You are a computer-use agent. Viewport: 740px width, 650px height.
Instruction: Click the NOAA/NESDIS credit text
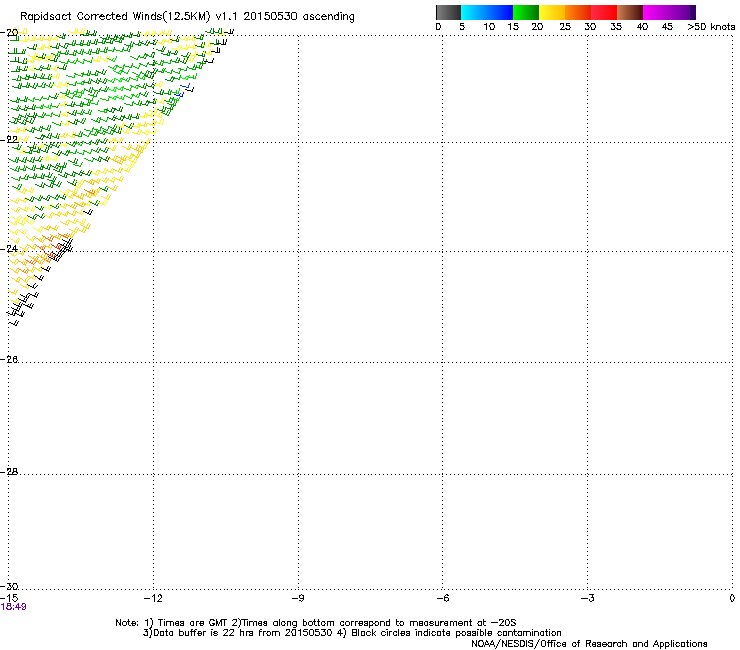(589, 644)
